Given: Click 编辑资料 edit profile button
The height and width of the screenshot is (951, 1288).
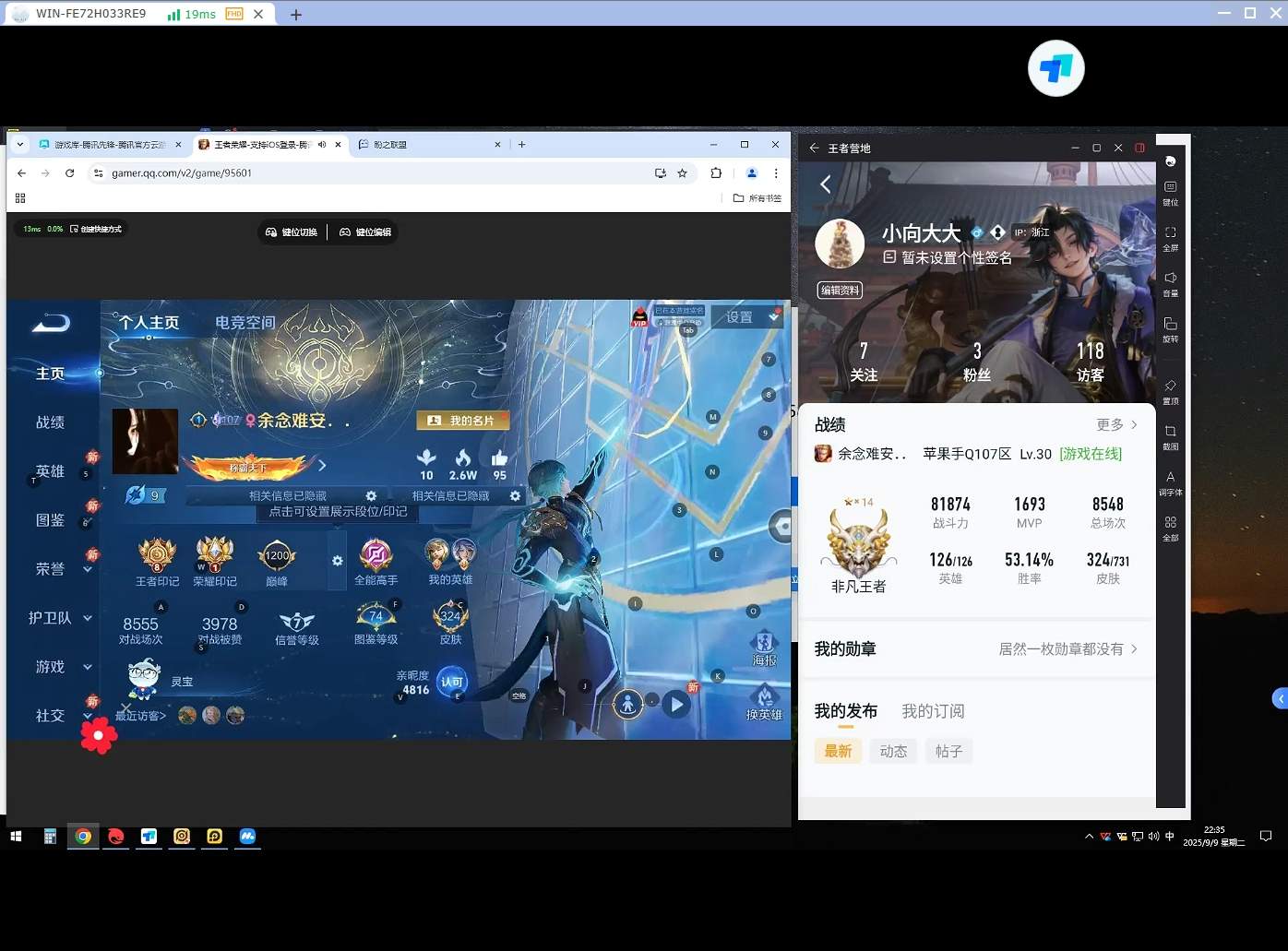Looking at the screenshot, I should (x=840, y=290).
